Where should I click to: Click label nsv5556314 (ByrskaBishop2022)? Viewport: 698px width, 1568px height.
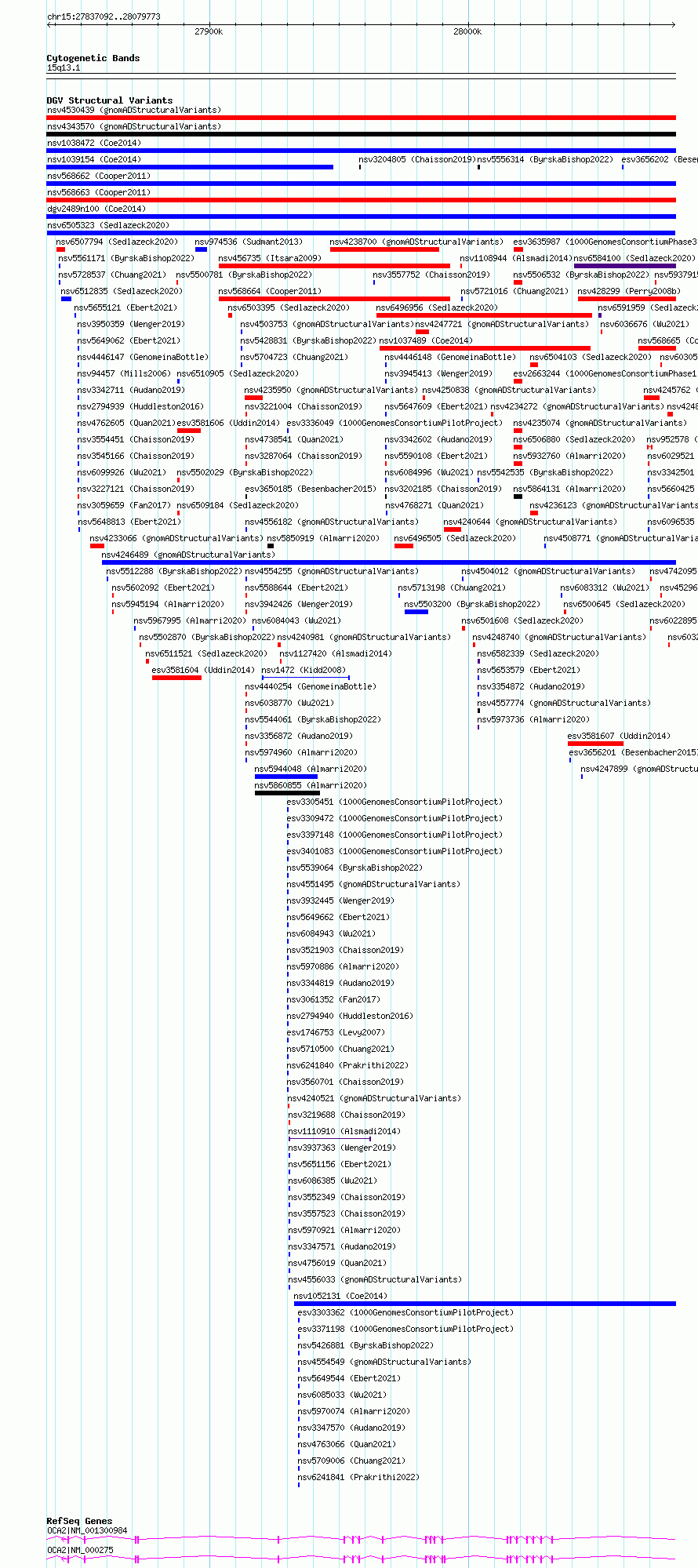click(x=545, y=160)
